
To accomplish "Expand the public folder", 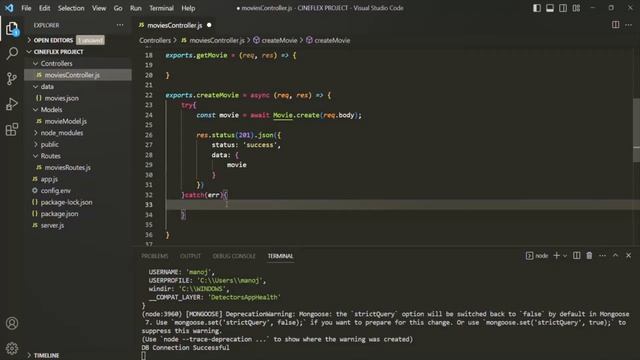I will (49, 144).
